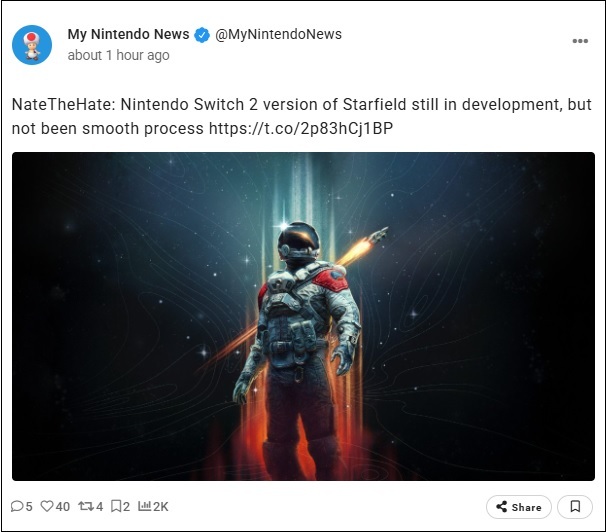Open the Starfield astronaut image
The height and width of the screenshot is (532, 606).
pyautogui.click(x=303, y=316)
